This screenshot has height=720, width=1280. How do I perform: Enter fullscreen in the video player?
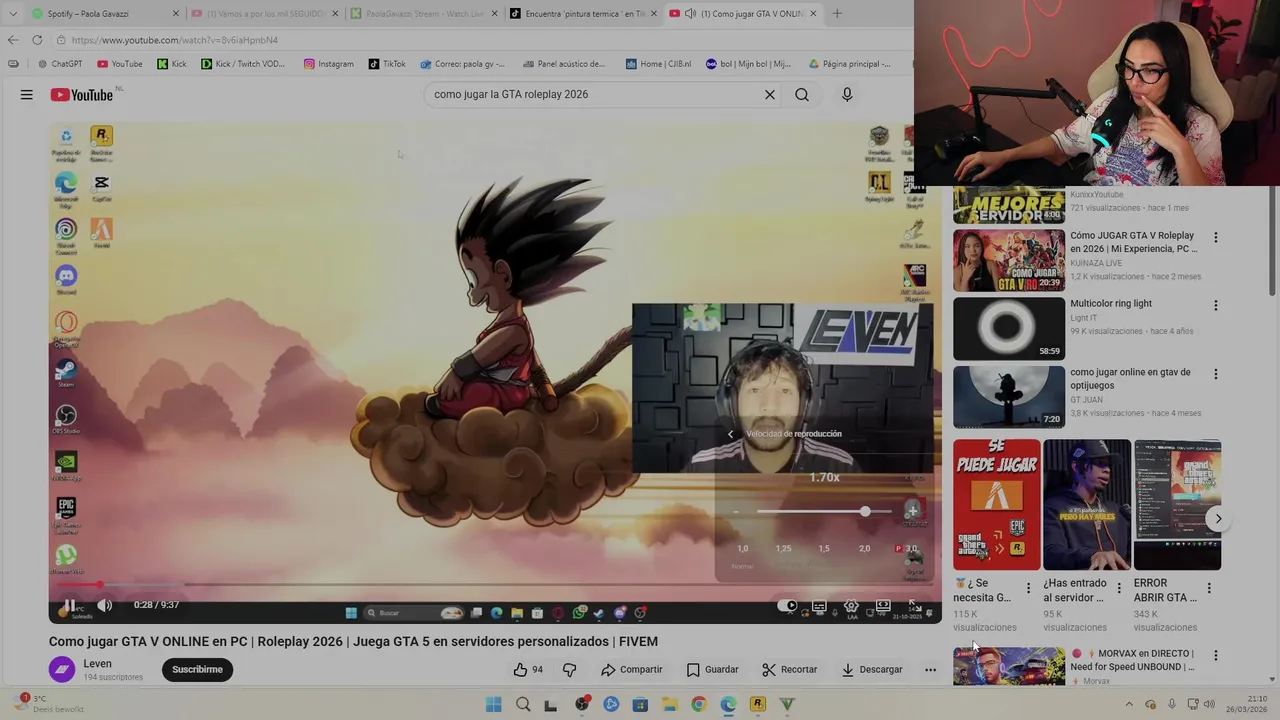pos(914,605)
